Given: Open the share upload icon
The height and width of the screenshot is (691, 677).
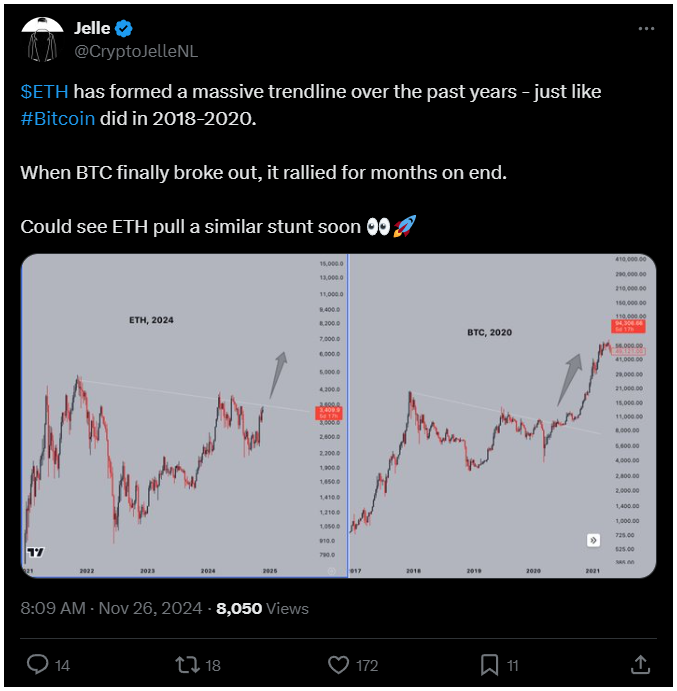Looking at the screenshot, I should coord(640,664).
